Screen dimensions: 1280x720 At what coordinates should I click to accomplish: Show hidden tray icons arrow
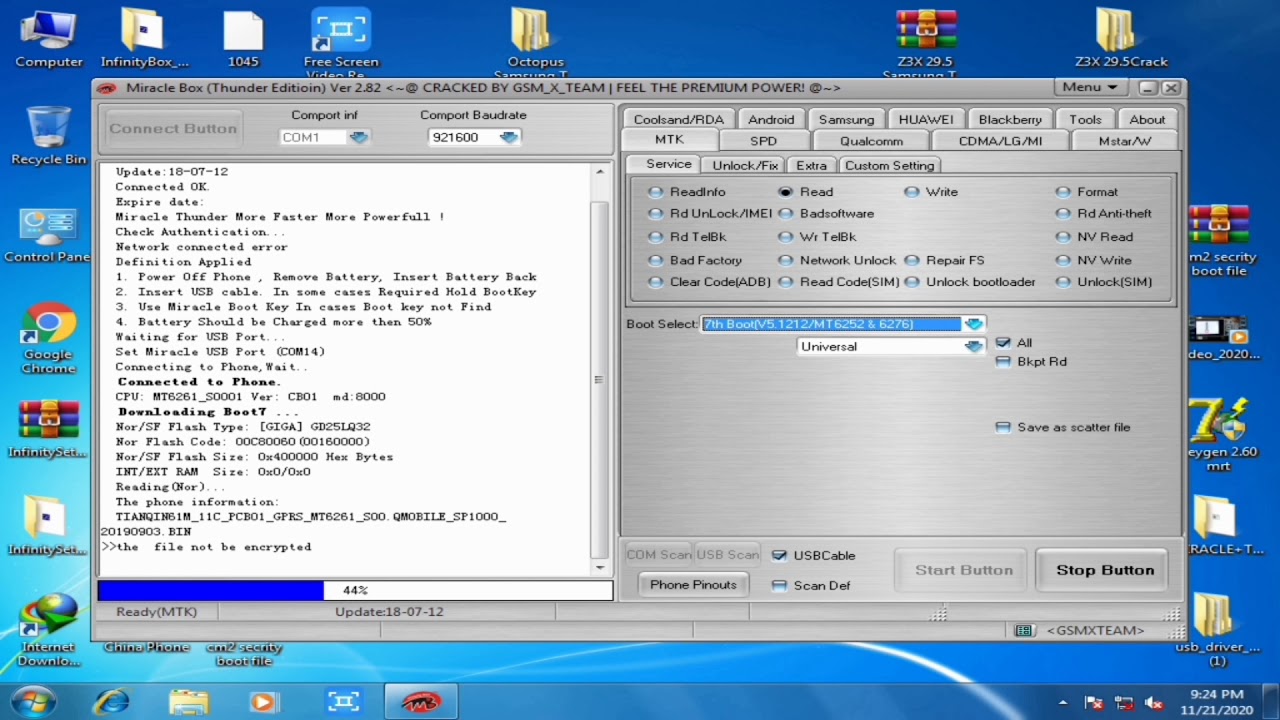(x=1063, y=703)
